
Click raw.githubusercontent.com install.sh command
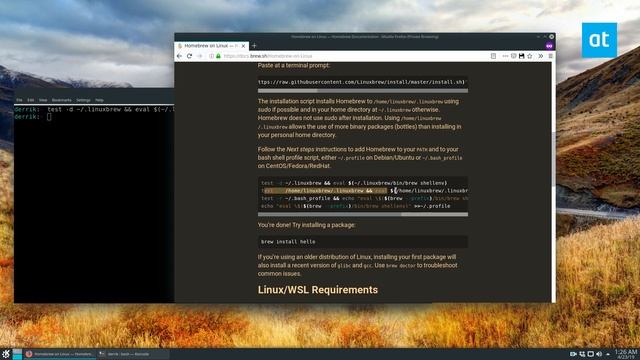[x=363, y=82]
